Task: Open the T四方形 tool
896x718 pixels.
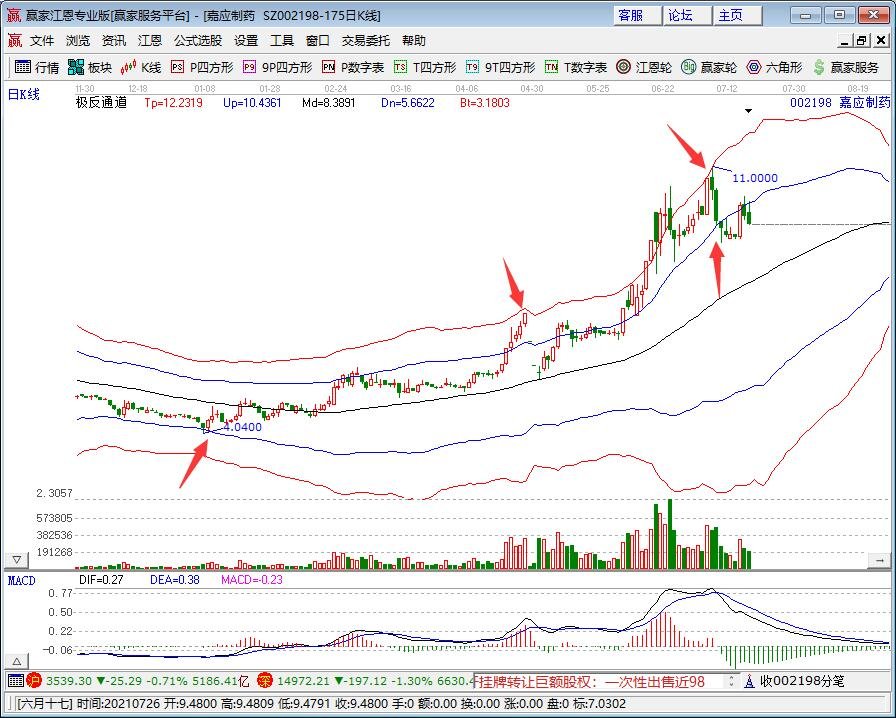Action: (x=425, y=67)
